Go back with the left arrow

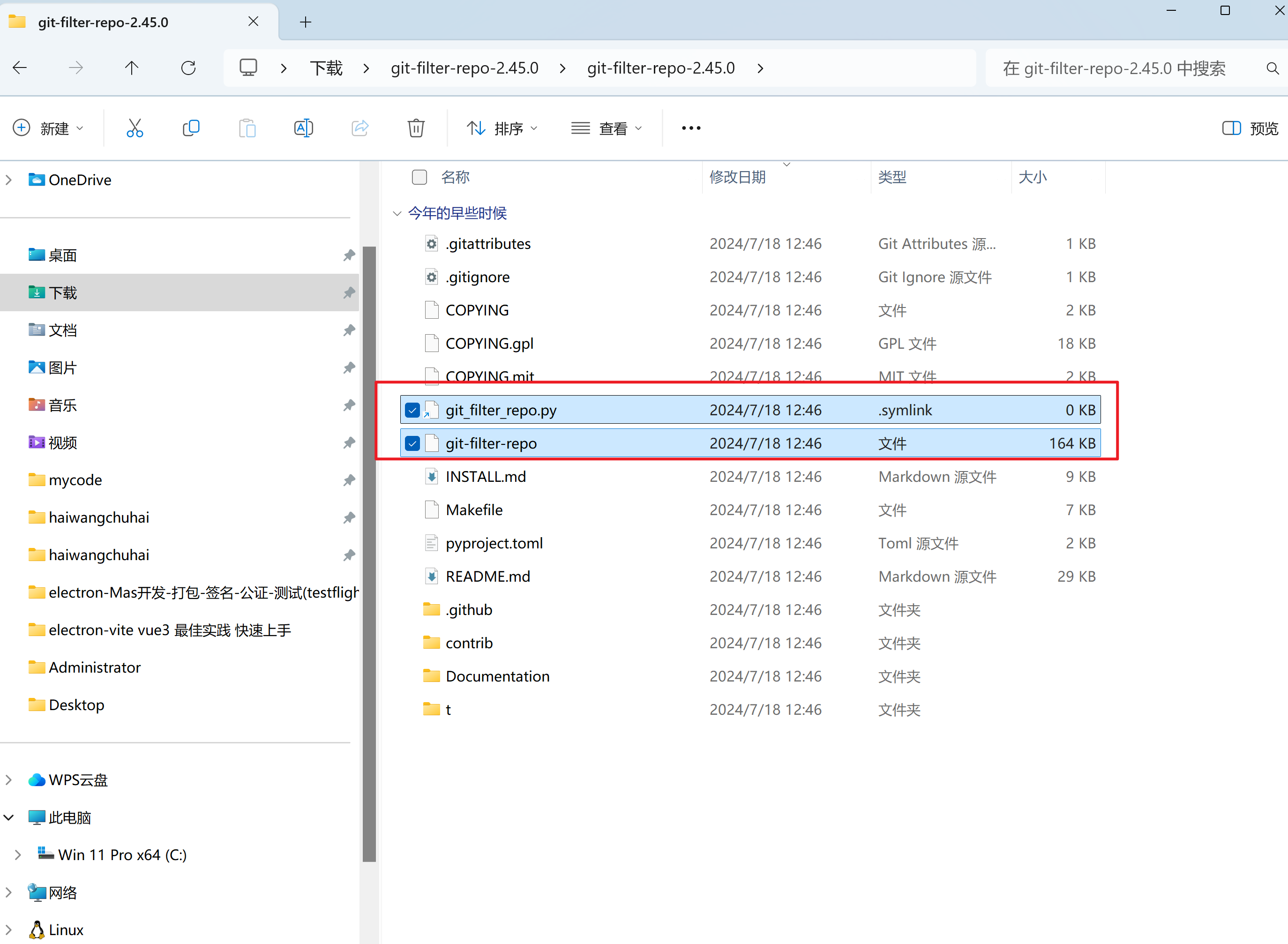[20, 68]
